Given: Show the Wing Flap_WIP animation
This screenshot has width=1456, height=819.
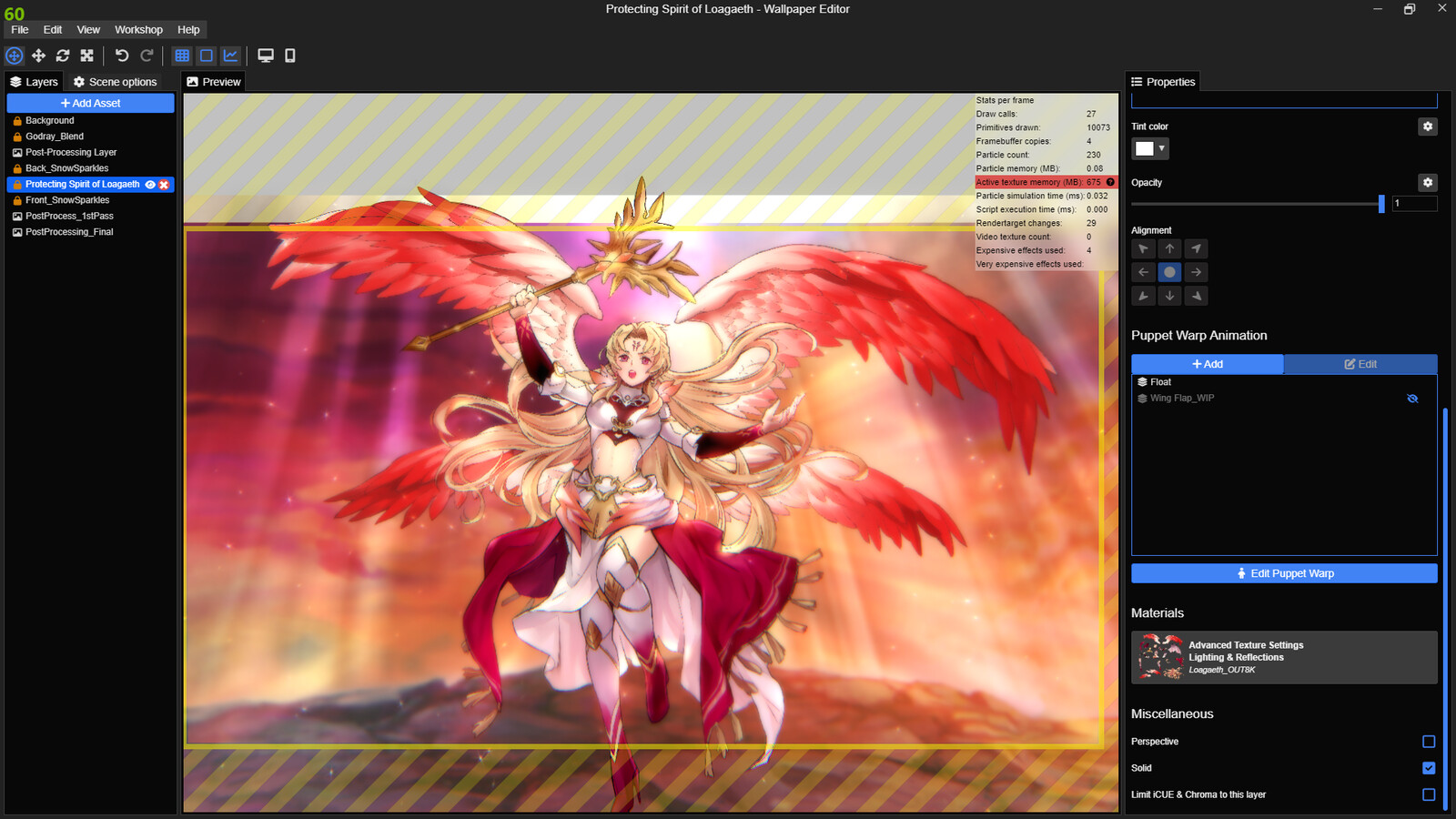Looking at the screenshot, I should (x=1412, y=399).
